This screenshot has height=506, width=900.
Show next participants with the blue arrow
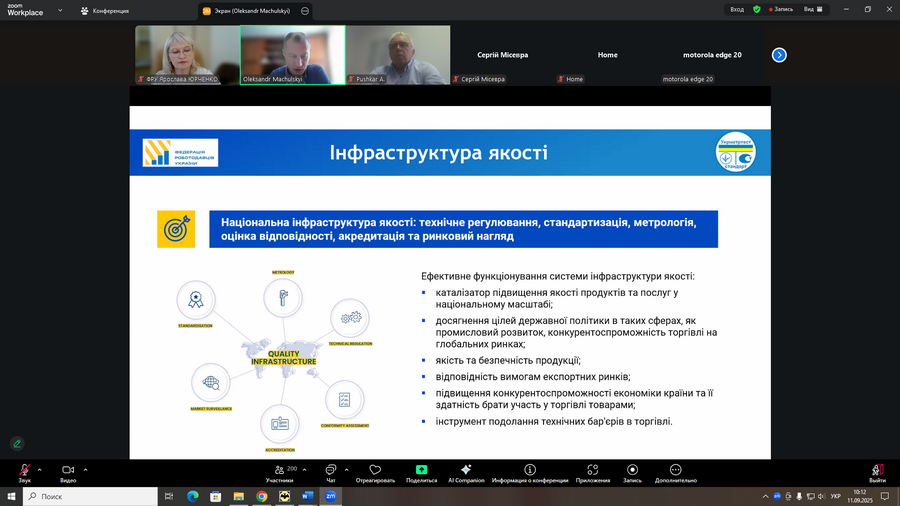(x=779, y=55)
